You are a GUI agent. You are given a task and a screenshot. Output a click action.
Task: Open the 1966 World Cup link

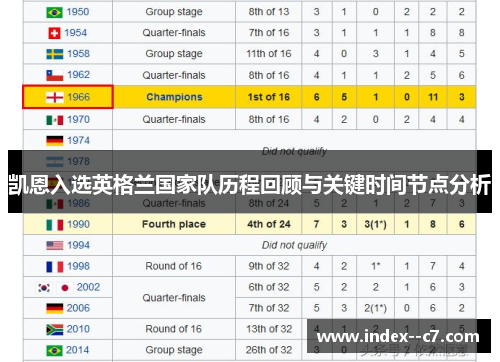coord(78,97)
